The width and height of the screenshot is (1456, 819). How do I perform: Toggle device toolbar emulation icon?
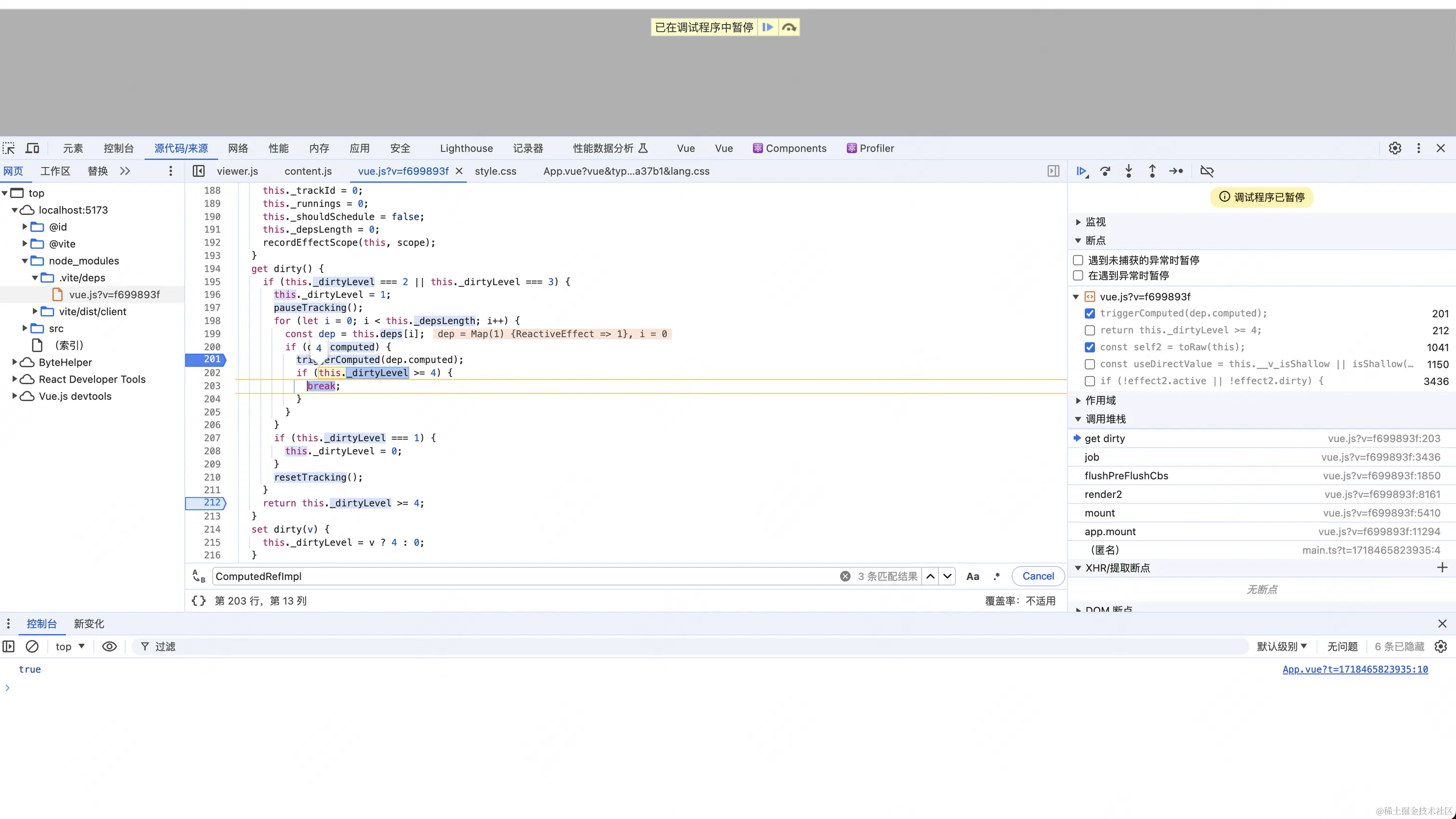coord(33,148)
